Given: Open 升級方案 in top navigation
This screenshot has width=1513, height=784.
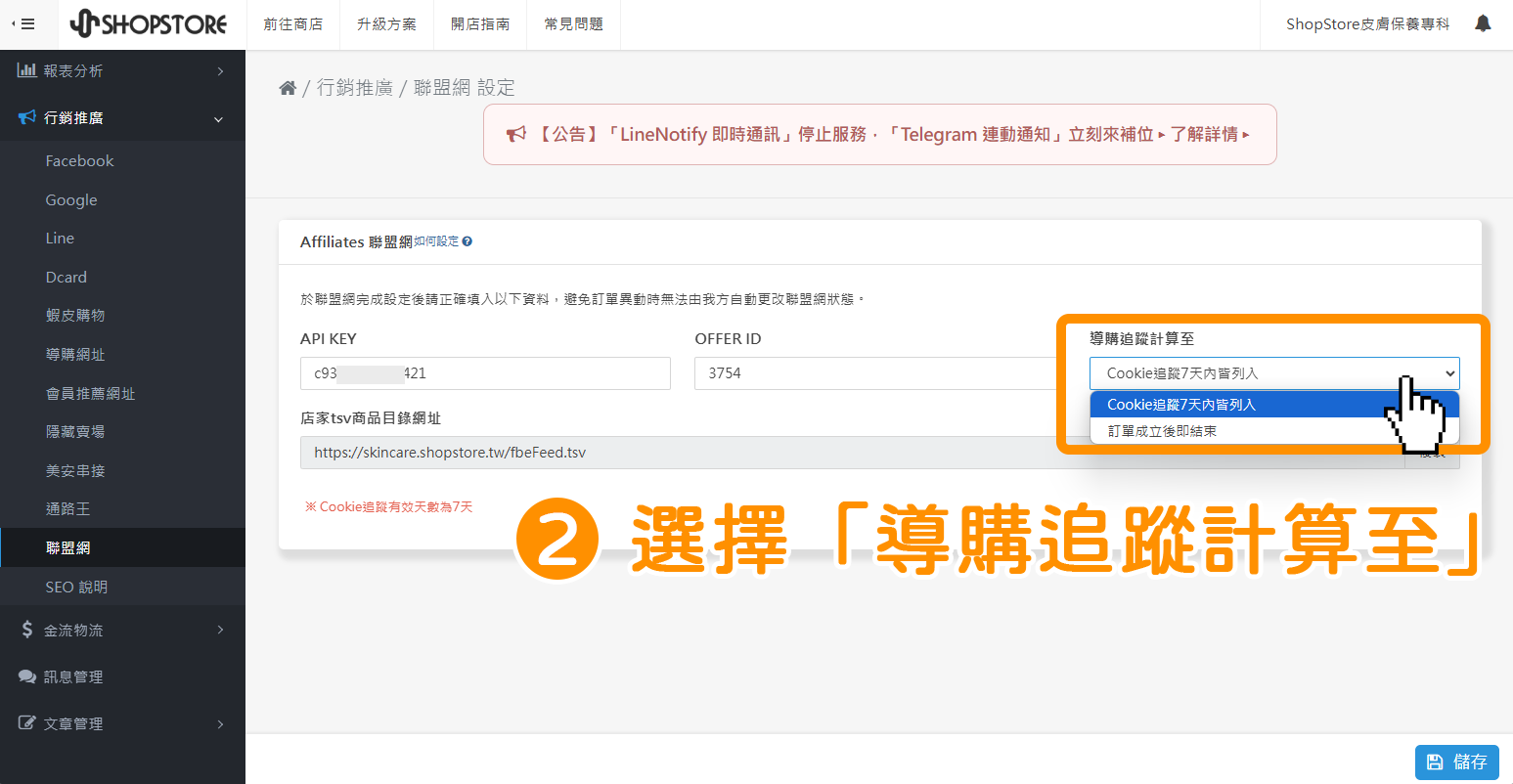Looking at the screenshot, I should pos(386,24).
